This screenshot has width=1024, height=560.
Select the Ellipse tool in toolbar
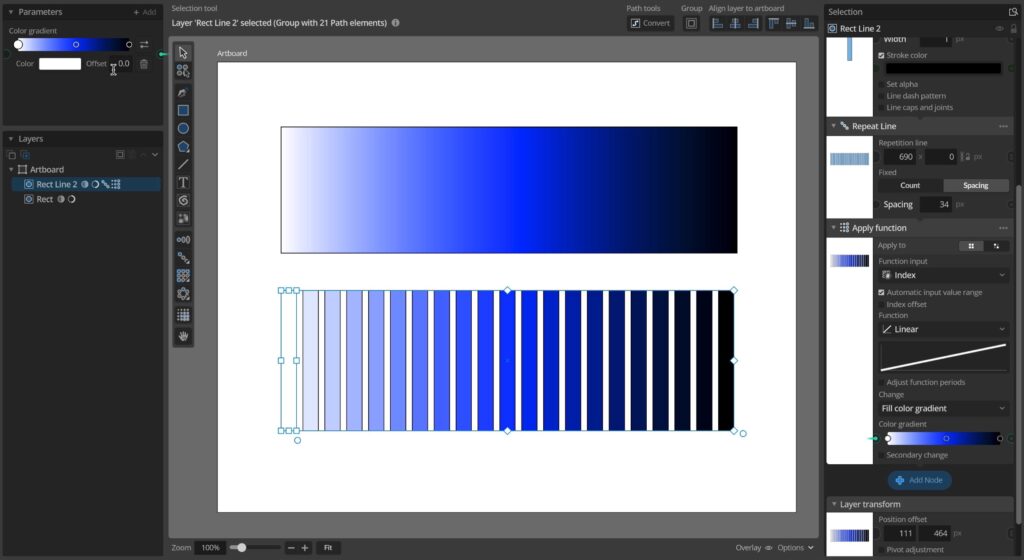click(x=183, y=129)
